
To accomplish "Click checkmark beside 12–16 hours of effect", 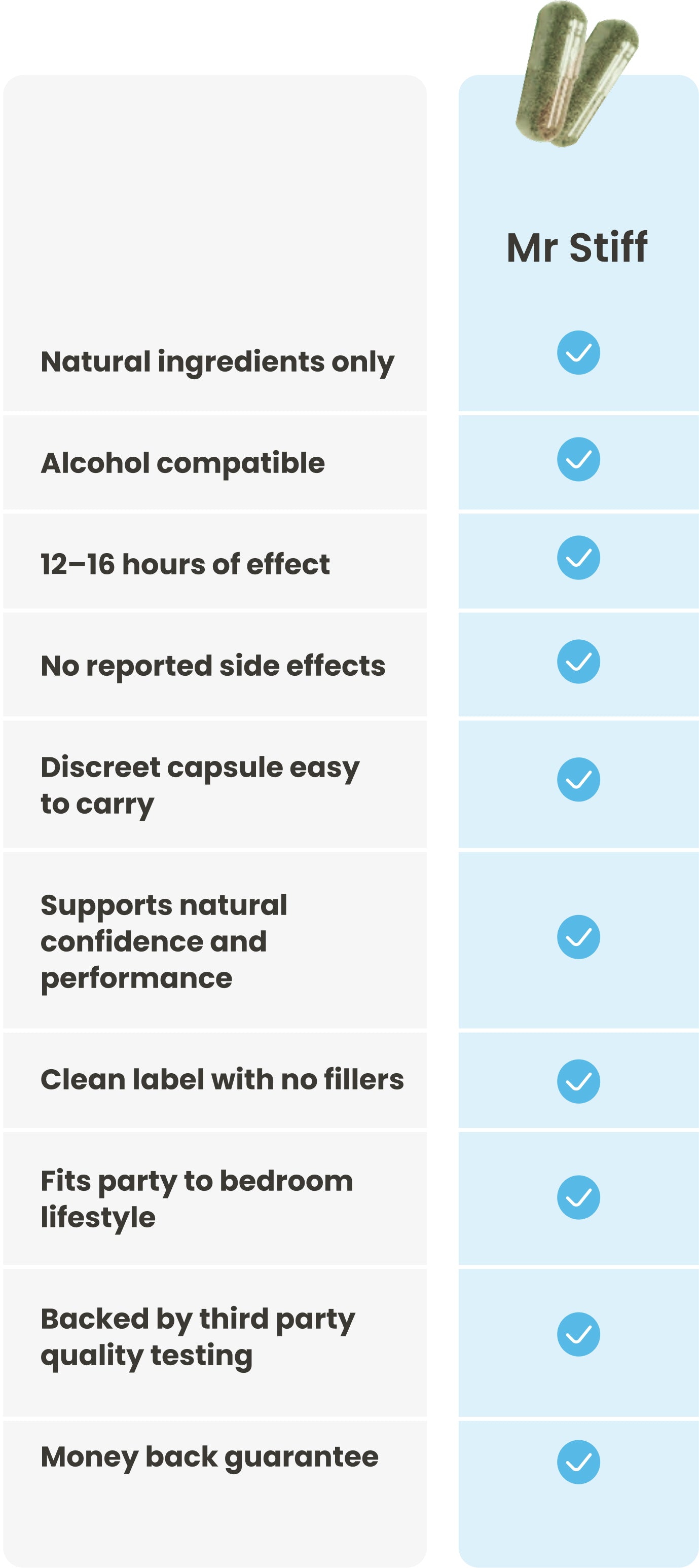I will (x=578, y=558).
